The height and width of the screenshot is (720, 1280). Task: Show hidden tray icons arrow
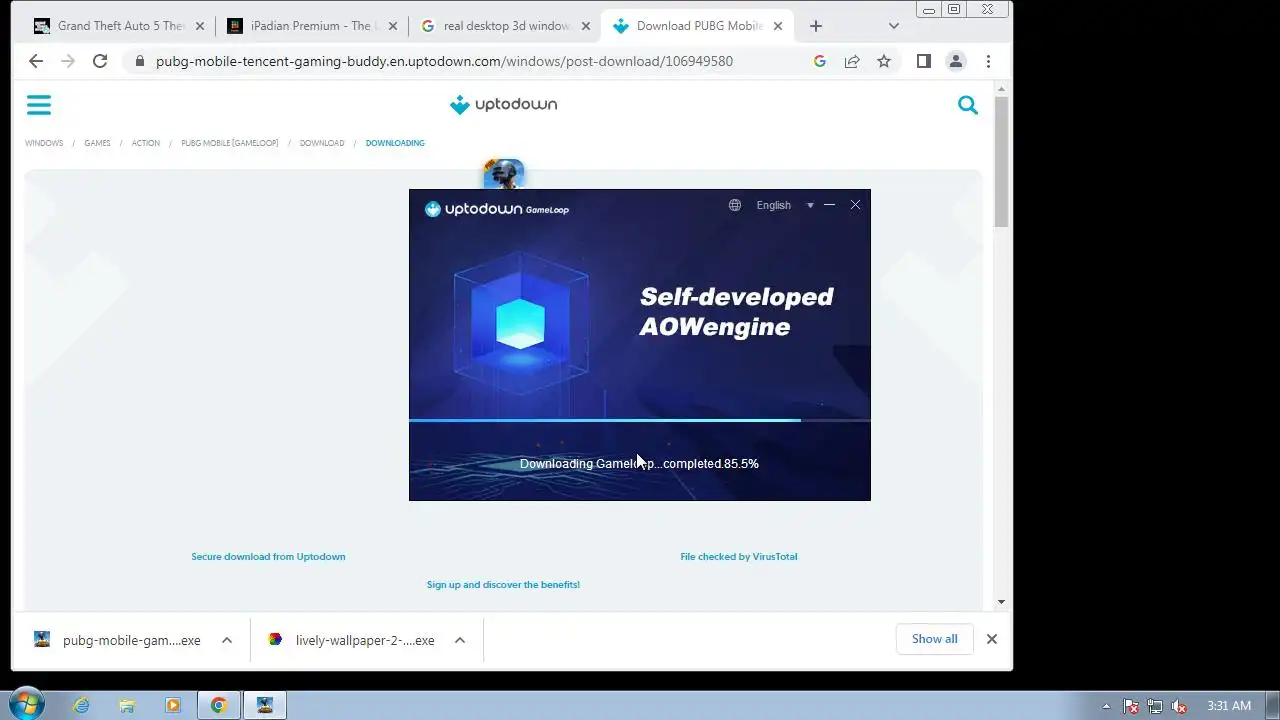click(x=1106, y=706)
